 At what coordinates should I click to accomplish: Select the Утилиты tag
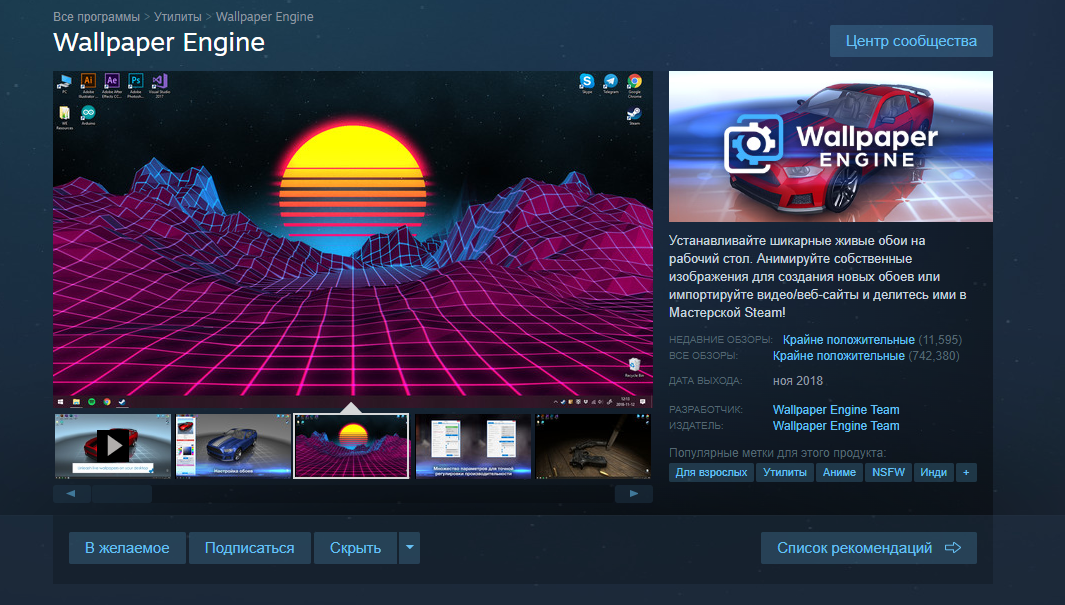pyautogui.click(x=784, y=473)
